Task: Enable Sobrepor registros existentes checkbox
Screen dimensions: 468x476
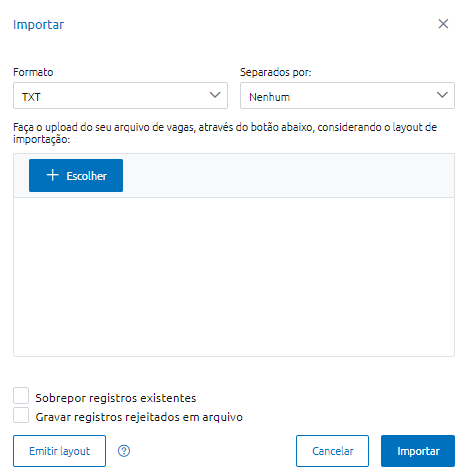Action: coord(21,396)
